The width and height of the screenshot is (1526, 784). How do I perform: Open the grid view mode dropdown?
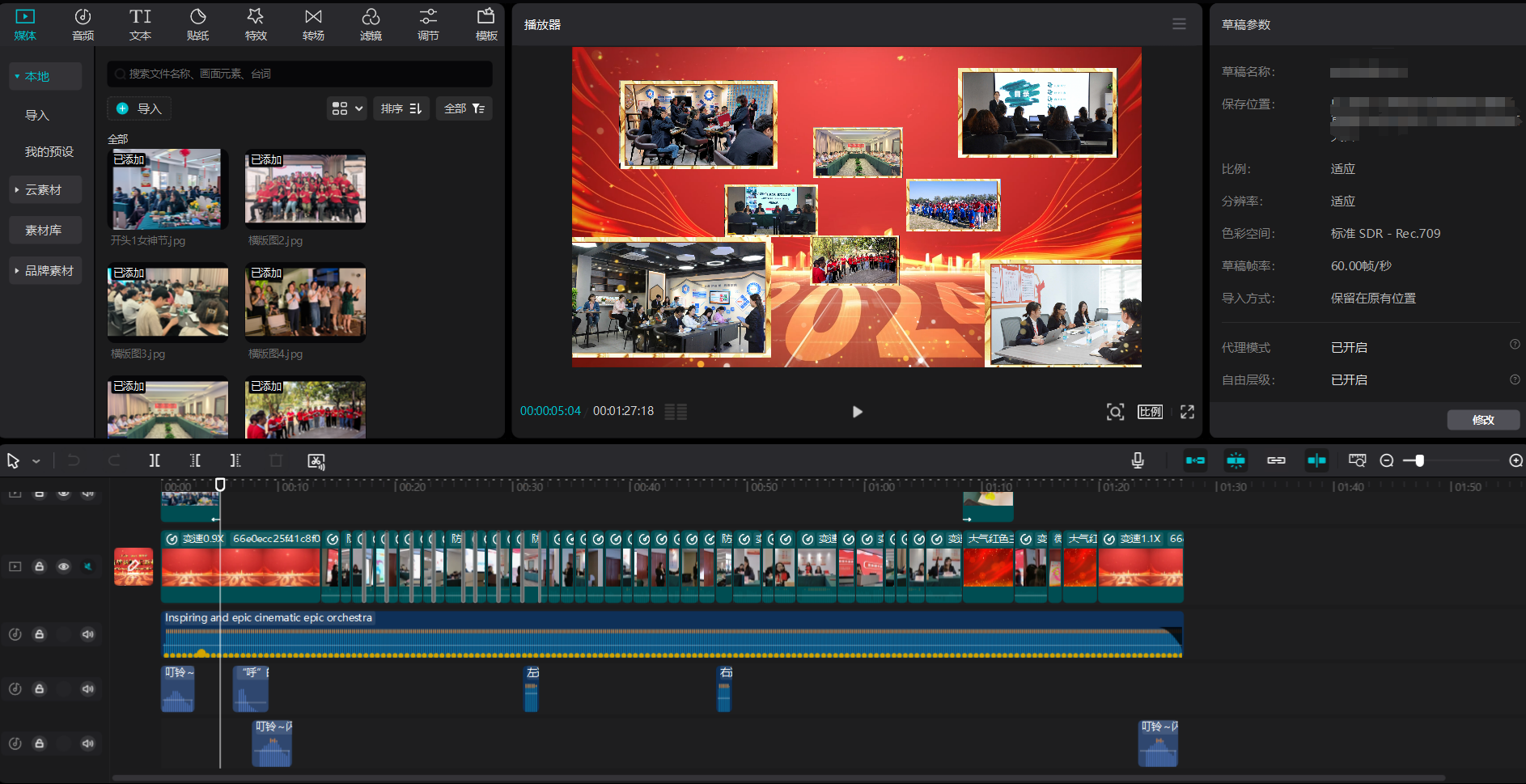(x=347, y=108)
